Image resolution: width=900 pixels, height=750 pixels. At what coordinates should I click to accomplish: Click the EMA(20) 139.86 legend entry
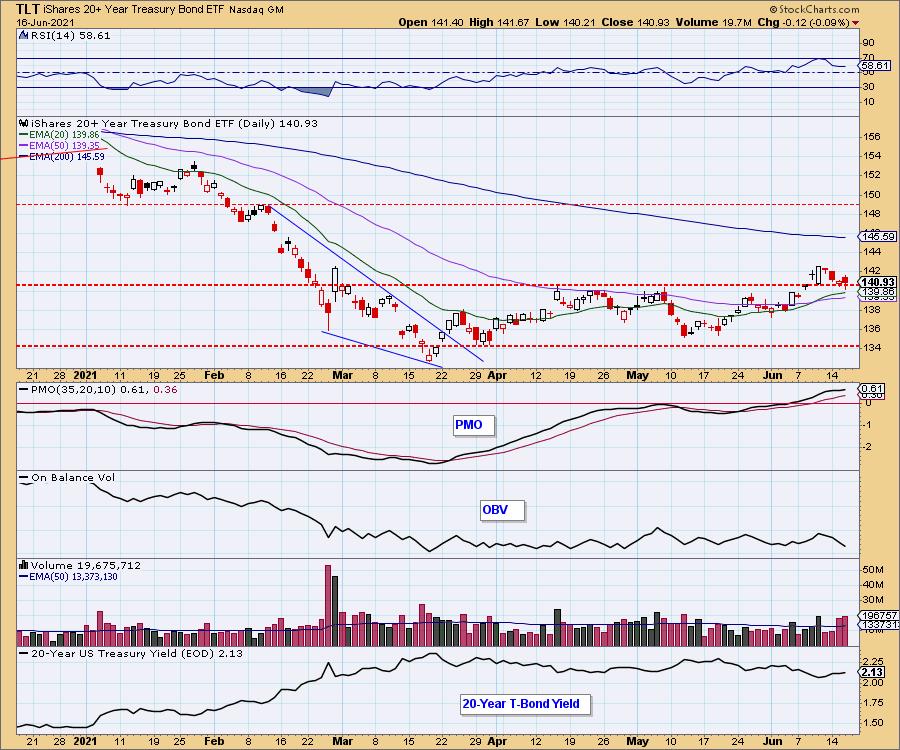pyautogui.click(x=59, y=135)
